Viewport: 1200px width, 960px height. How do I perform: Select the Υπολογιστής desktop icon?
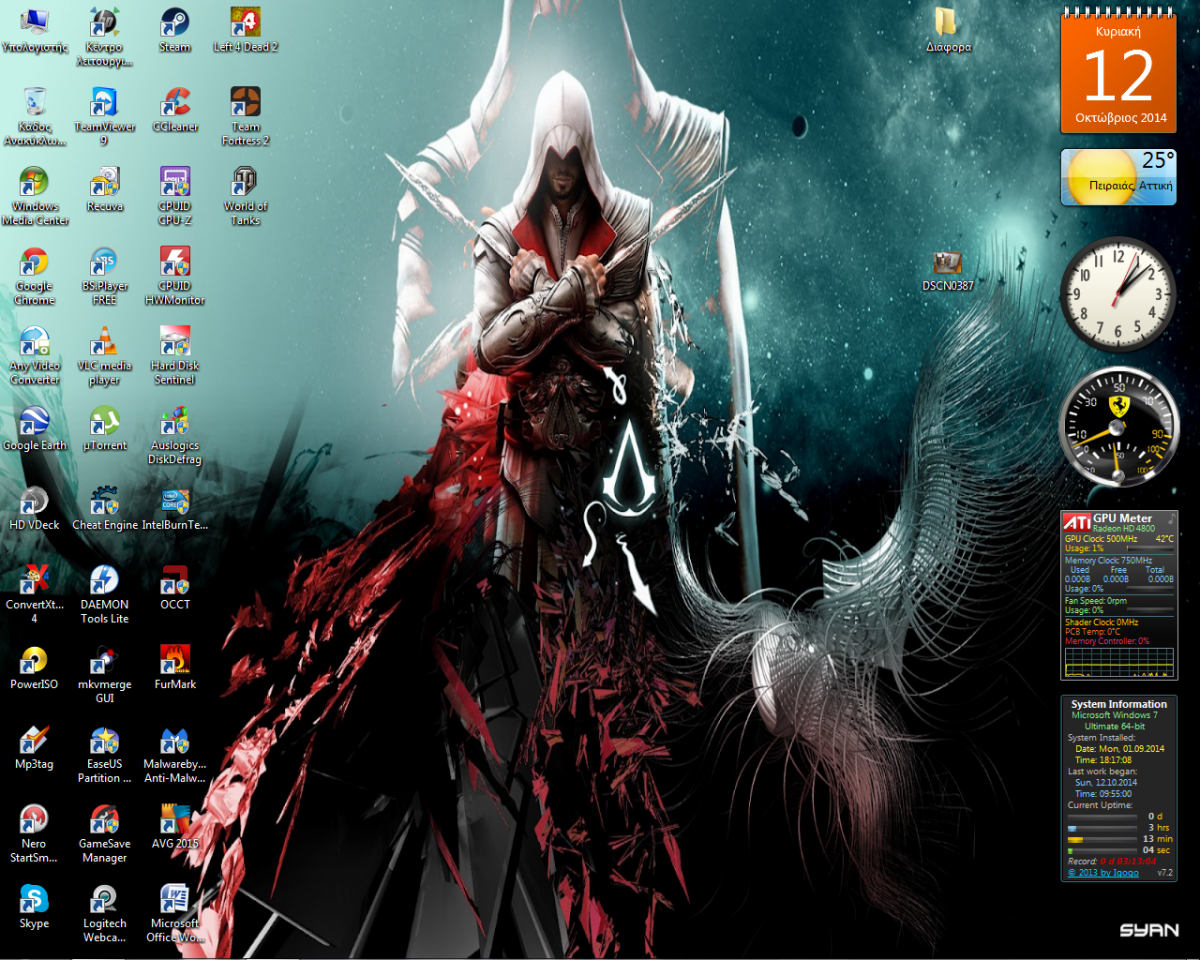pyautogui.click(x=34, y=31)
